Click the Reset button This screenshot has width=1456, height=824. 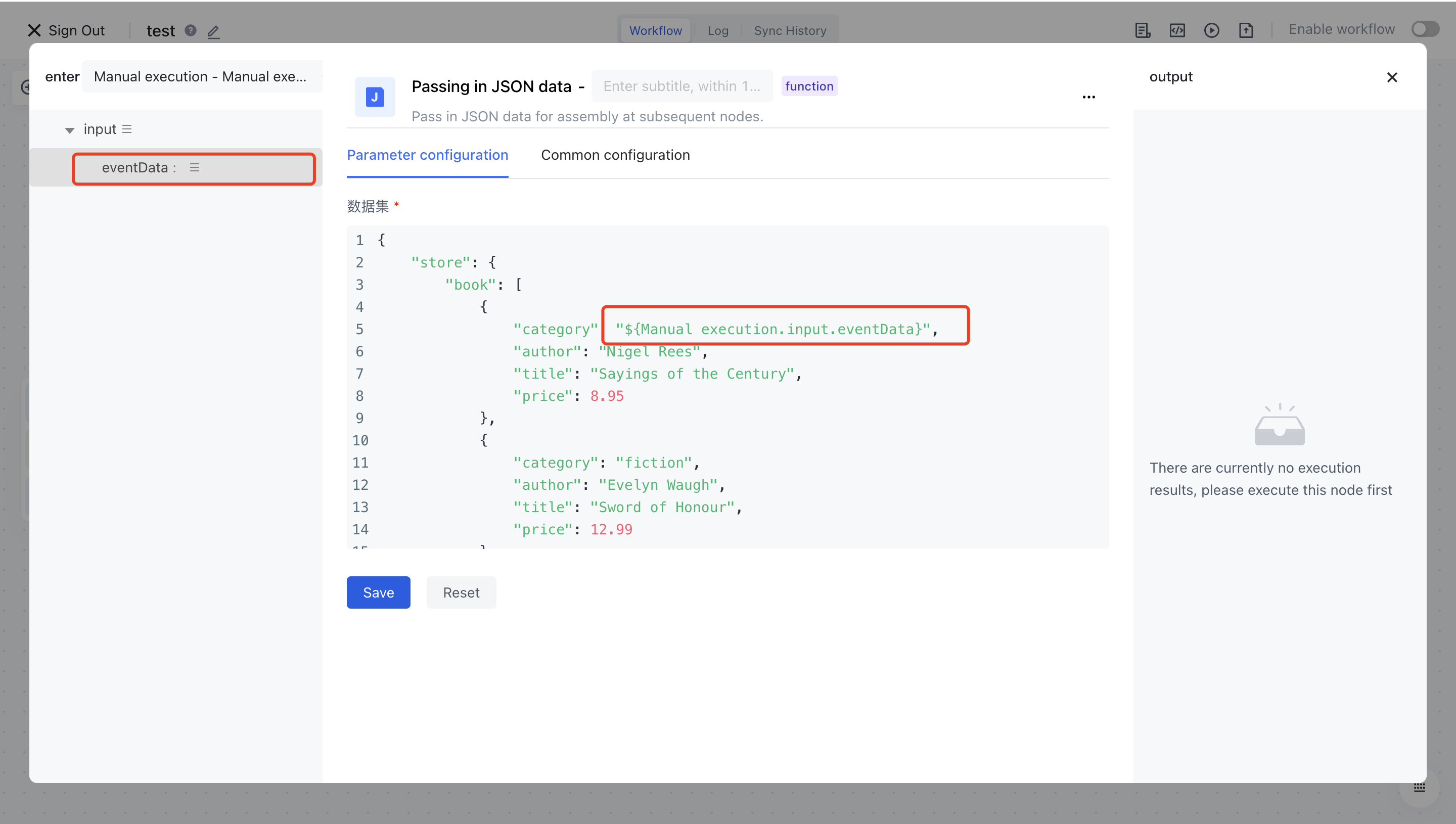(461, 592)
